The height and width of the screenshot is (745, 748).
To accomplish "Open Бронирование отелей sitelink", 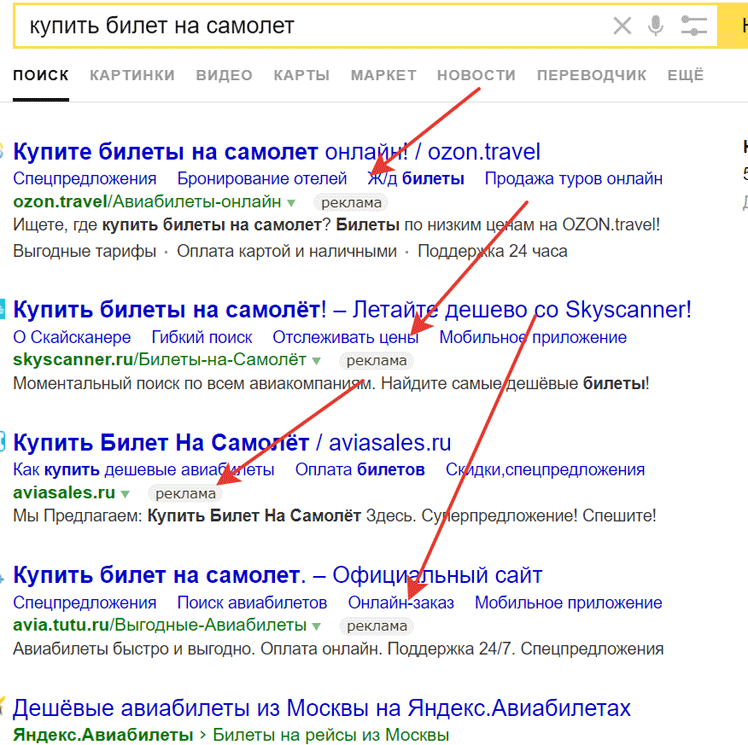I will (x=262, y=178).
